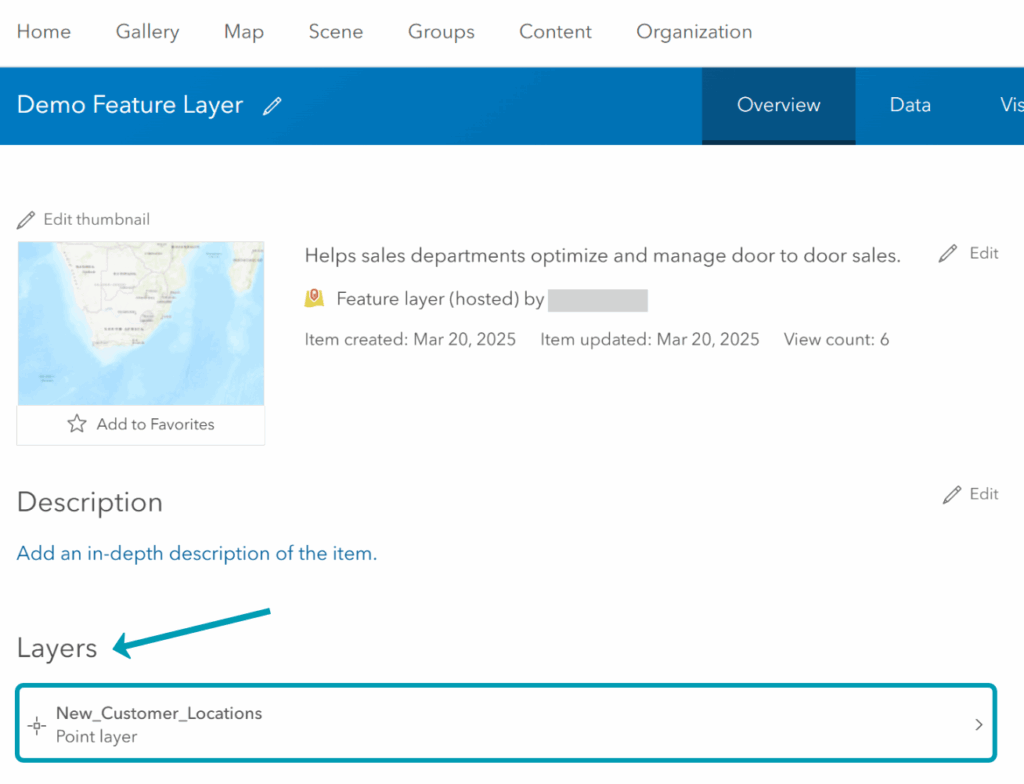
Task: Click the South Africa map thumbnail
Action: [141, 323]
